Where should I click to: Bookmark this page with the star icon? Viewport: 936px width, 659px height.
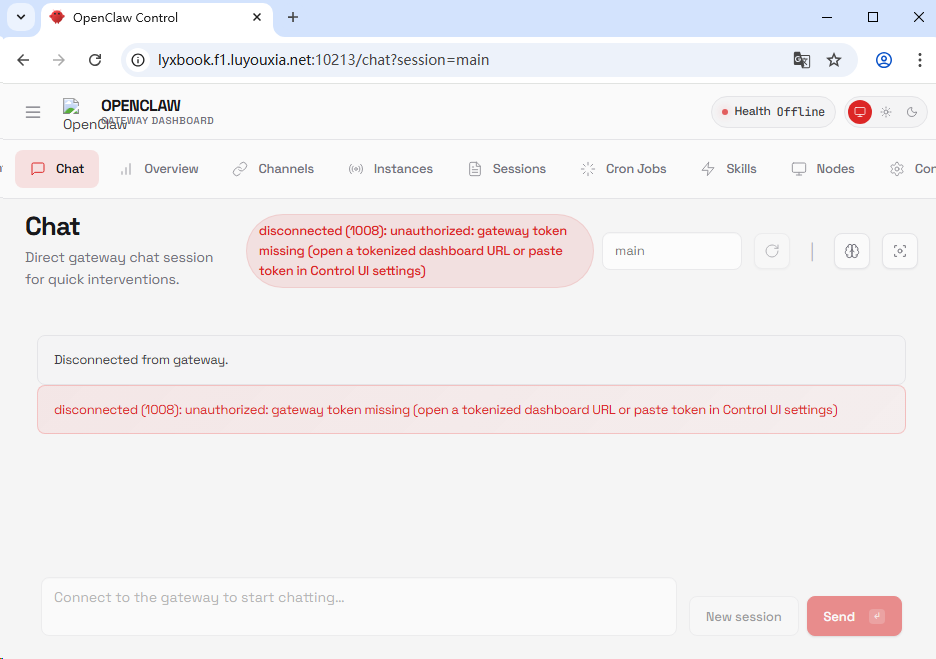pos(834,60)
